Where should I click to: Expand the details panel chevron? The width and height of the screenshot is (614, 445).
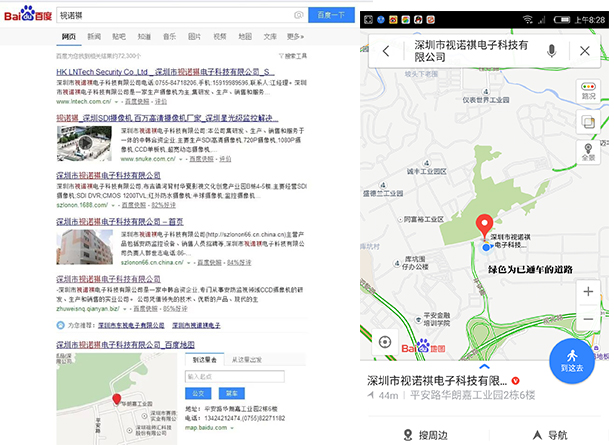point(484,367)
